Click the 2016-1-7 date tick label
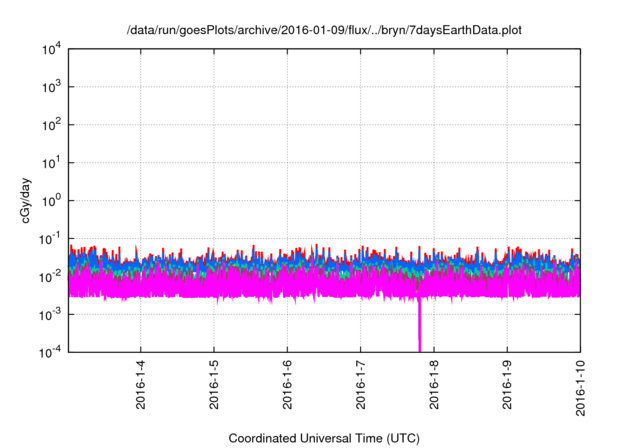Image resolution: width=640 pixels, height=448 pixels. pyautogui.click(x=360, y=384)
